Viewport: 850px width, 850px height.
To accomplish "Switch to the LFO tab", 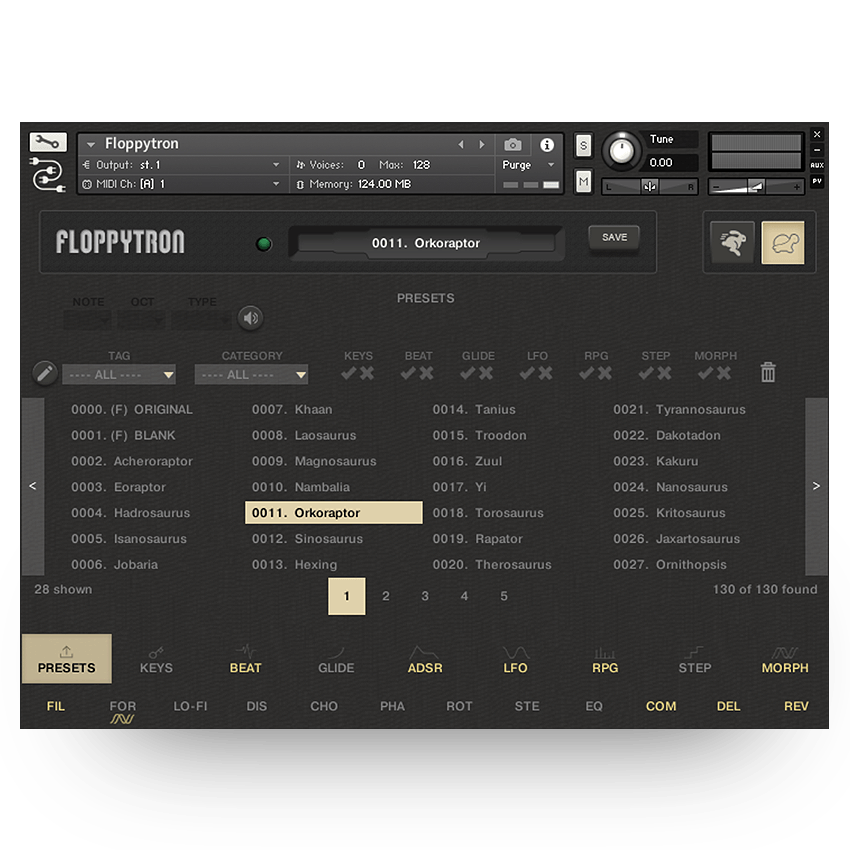I will click(x=515, y=660).
